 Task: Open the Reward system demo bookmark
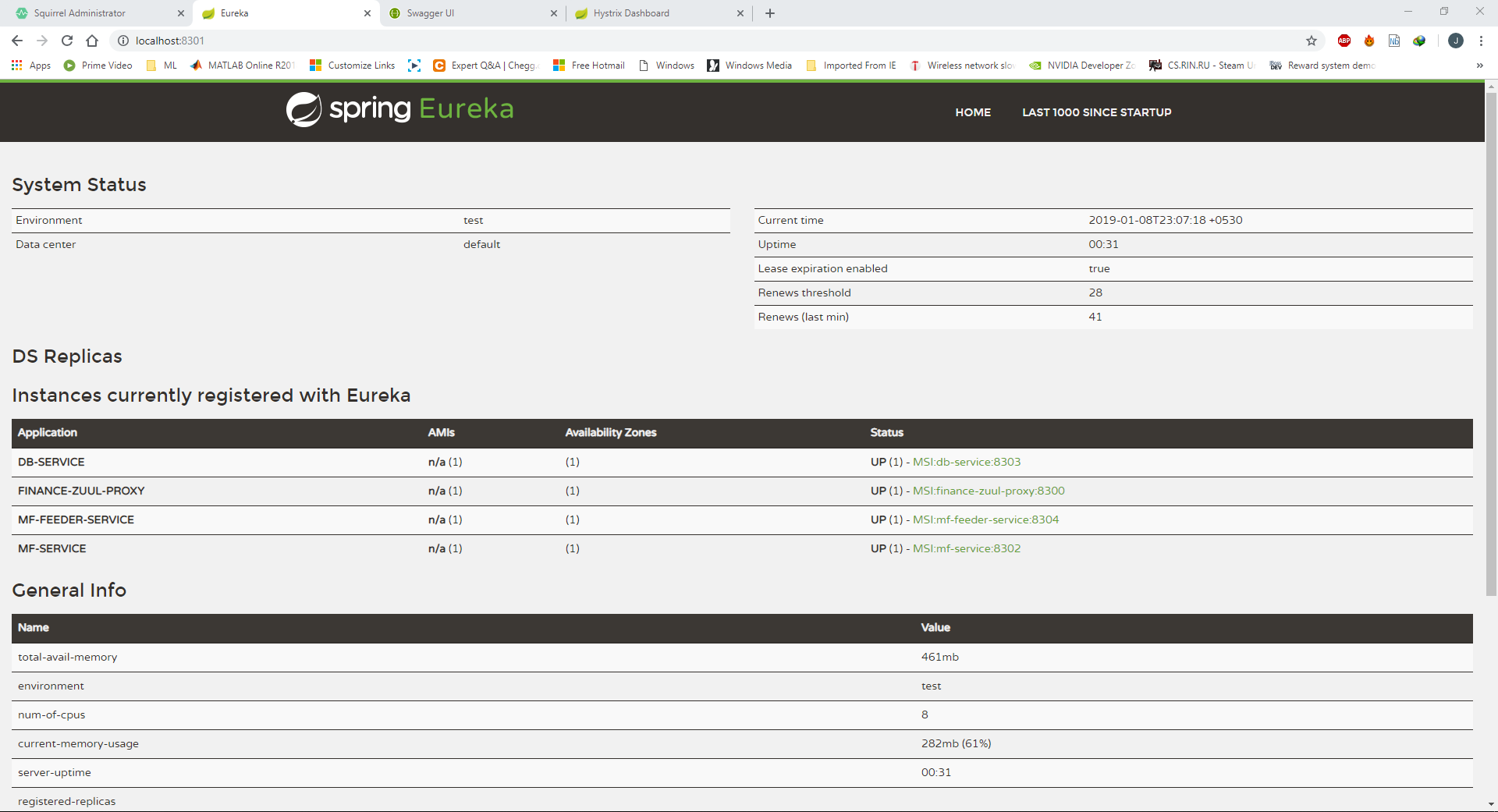click(1322, 66)
